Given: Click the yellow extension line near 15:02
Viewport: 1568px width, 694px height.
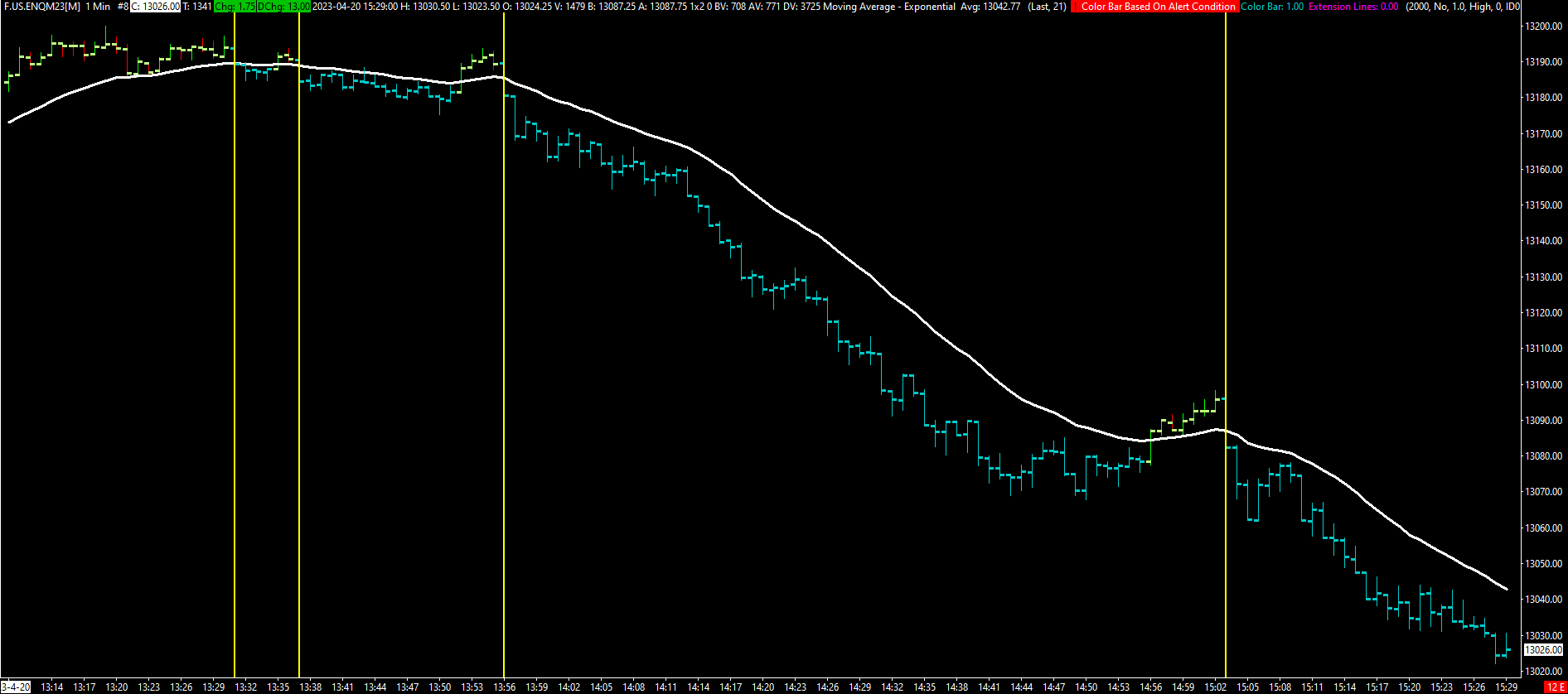Looking at the screenshot, I should [1226, 346].
